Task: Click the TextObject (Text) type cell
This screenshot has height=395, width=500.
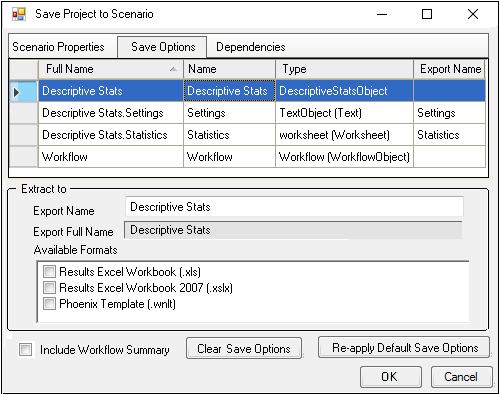Action: tap(344, 113)
